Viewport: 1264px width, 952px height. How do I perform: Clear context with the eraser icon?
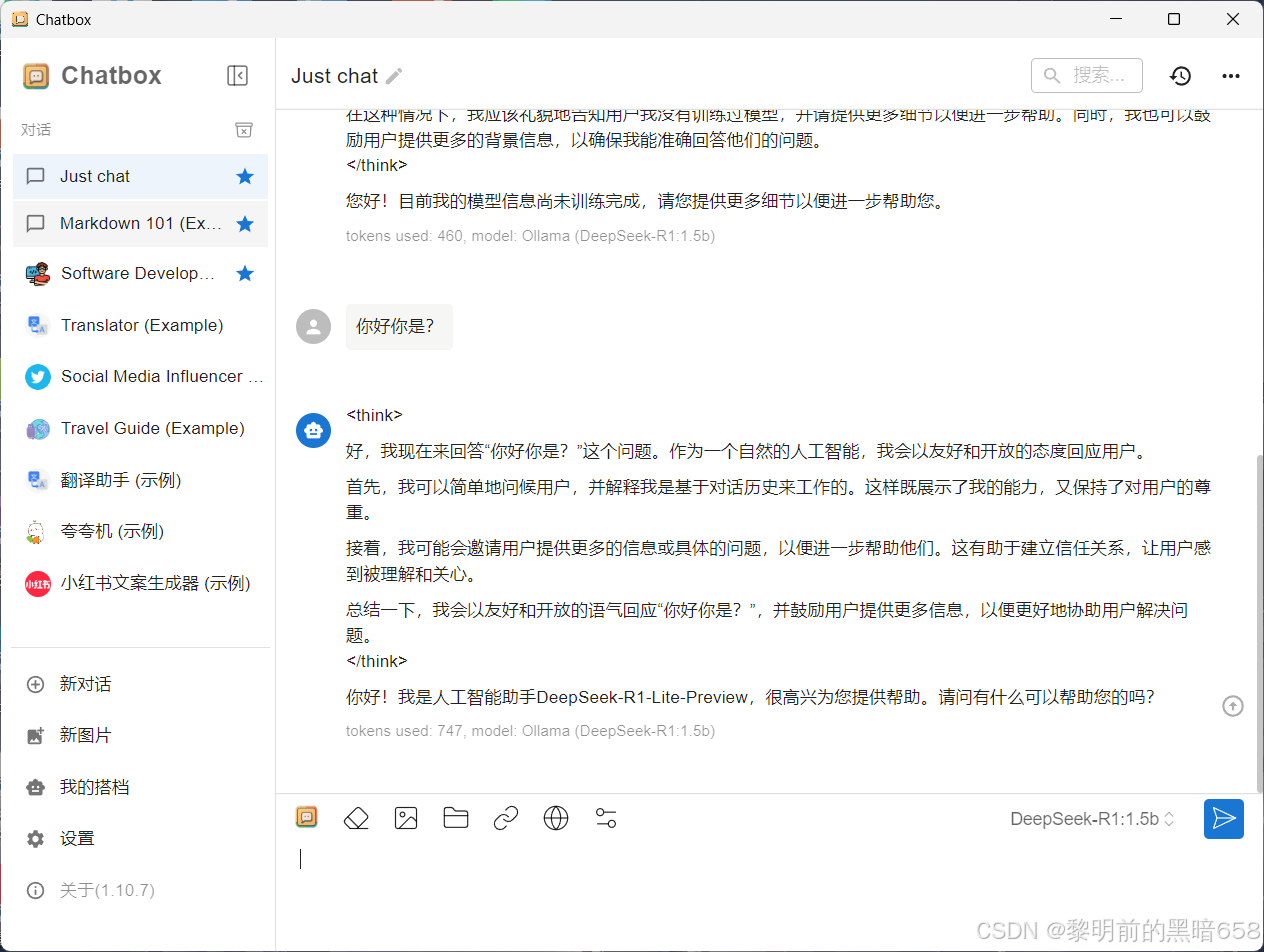click(x=356, y=819)
